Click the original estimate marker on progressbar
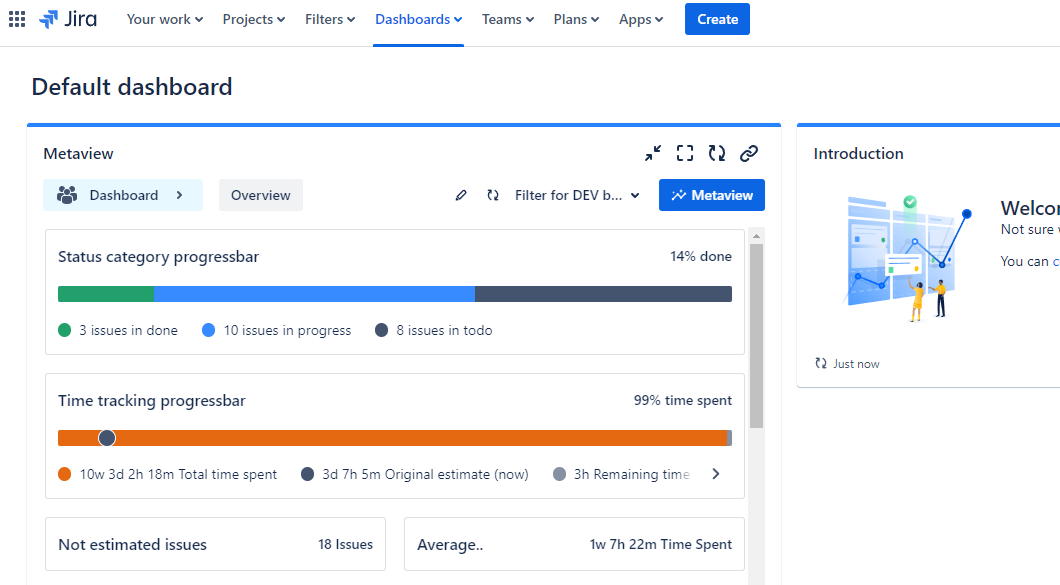 (x=107, y=438)
